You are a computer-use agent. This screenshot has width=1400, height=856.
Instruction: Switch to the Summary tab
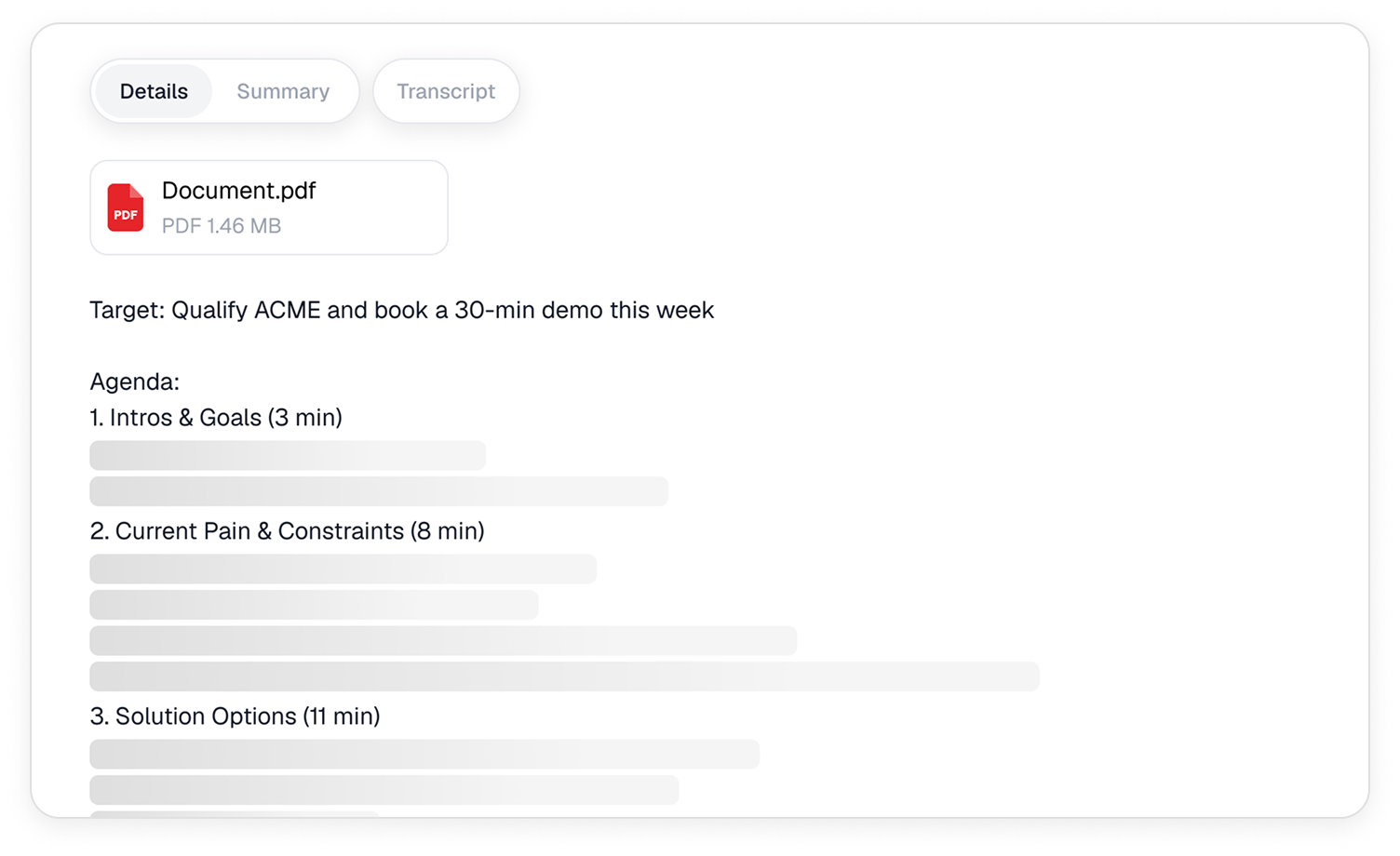click(x=283, y=91)
